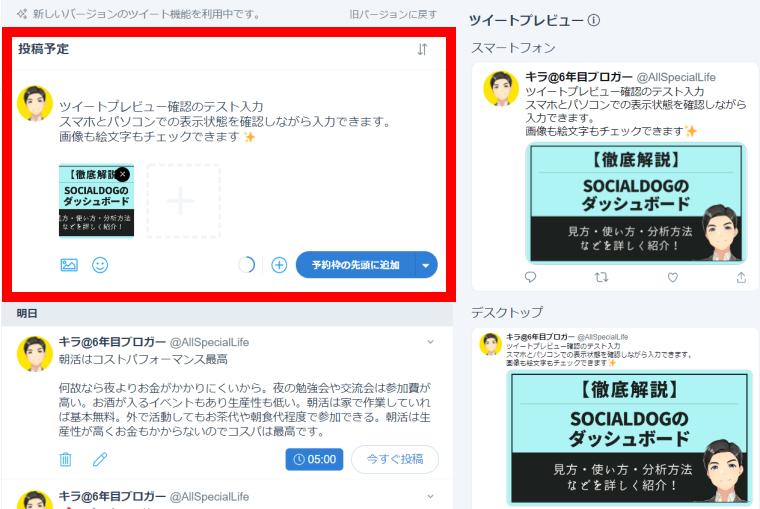This screenshot has width=760, height=509.
Task: Click the 05:00 scheduled time button
Action: click(x=314, y=460)
